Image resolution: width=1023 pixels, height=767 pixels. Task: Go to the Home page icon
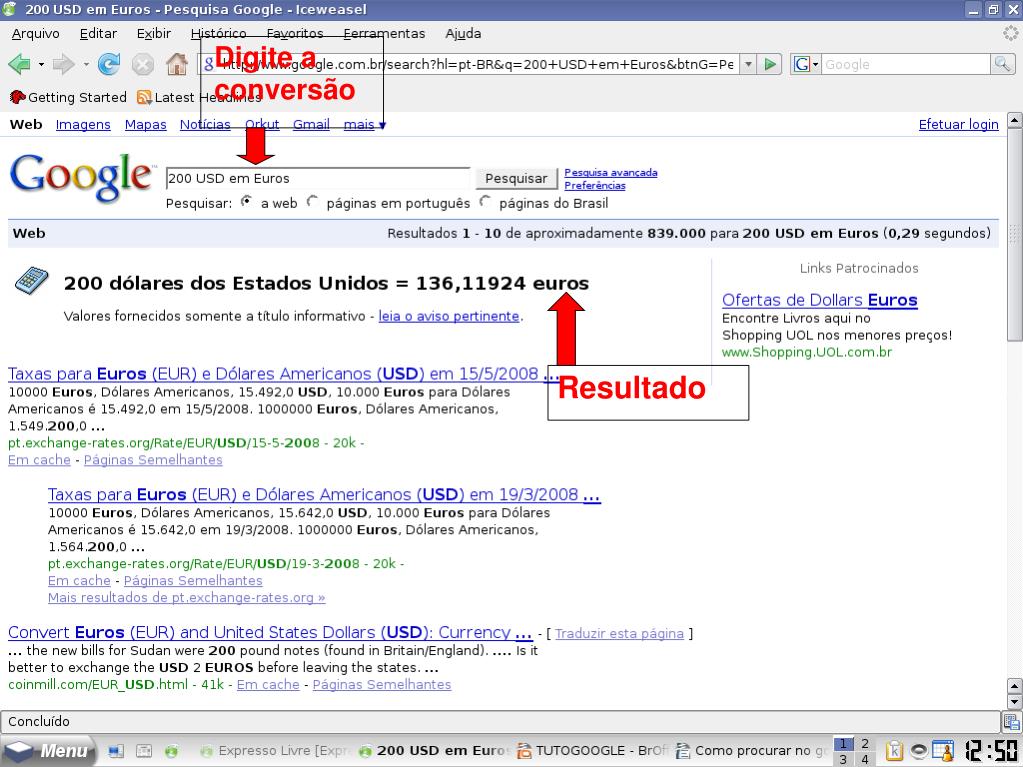(x=177, y=64)
